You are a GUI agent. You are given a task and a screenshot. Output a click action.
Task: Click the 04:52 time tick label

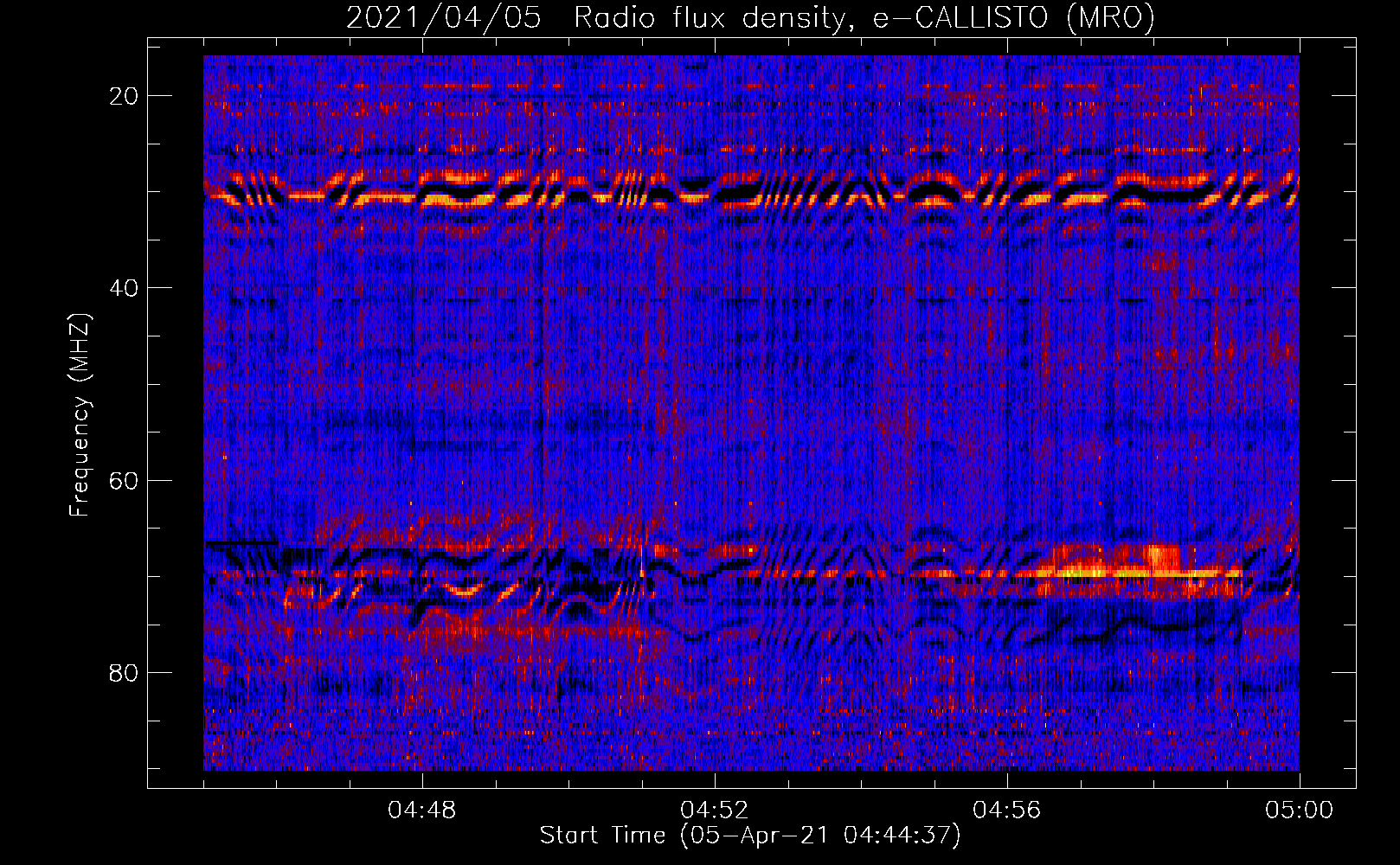click(715, 811)
